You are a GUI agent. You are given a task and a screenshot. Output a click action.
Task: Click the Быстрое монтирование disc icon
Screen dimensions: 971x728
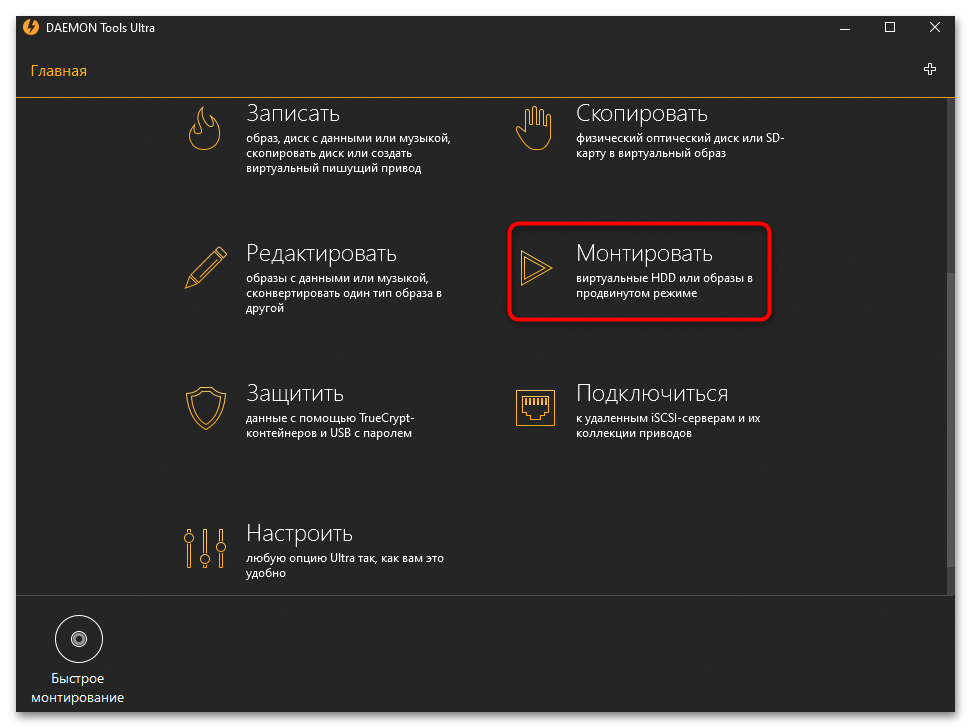coord(79,639)
